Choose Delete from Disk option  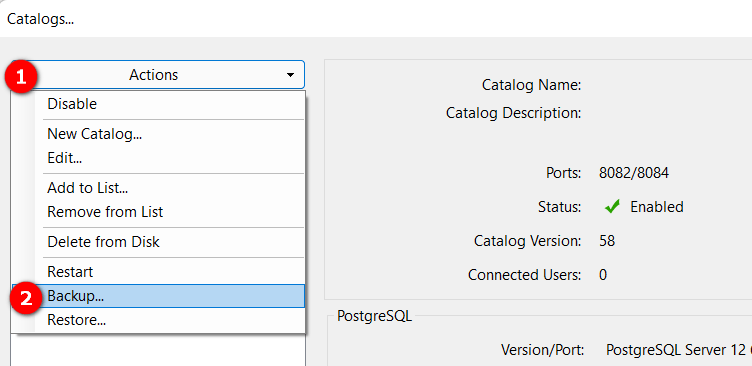(x=169, y=242)
